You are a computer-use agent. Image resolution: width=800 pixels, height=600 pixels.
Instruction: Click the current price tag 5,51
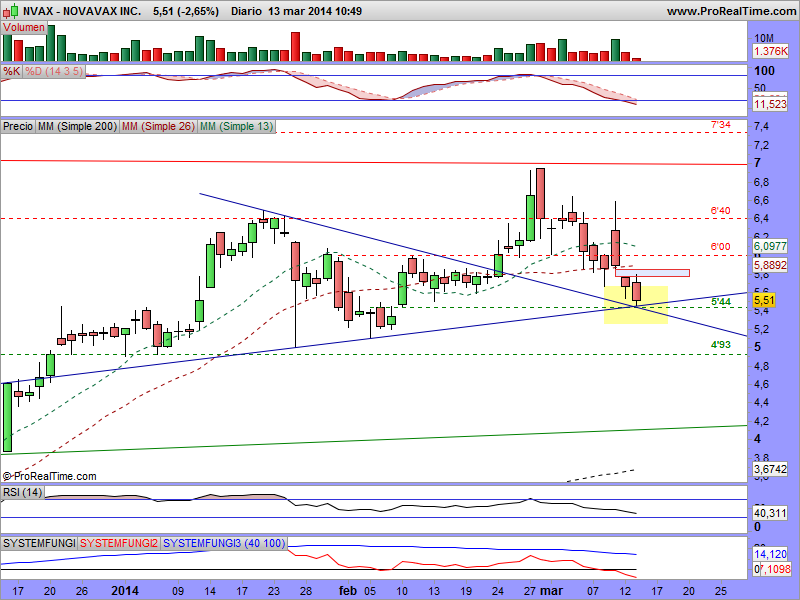coord(764,300)
